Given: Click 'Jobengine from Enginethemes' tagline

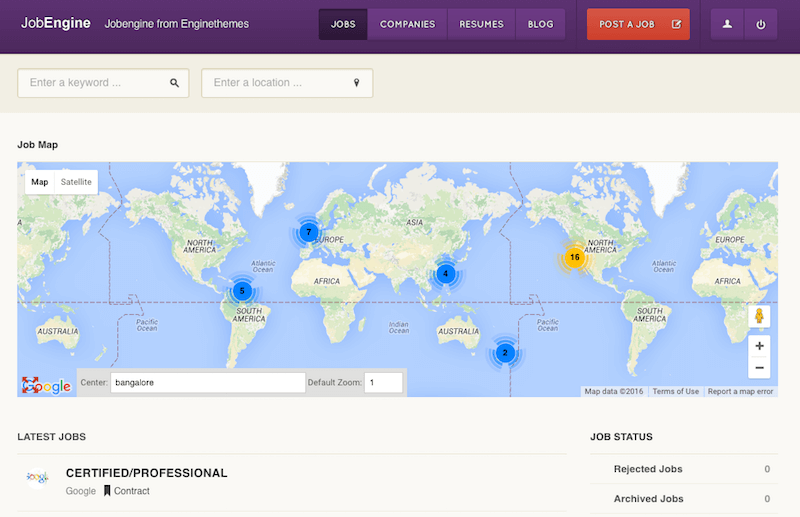Looking at the screenshot, I should point(177,24).
